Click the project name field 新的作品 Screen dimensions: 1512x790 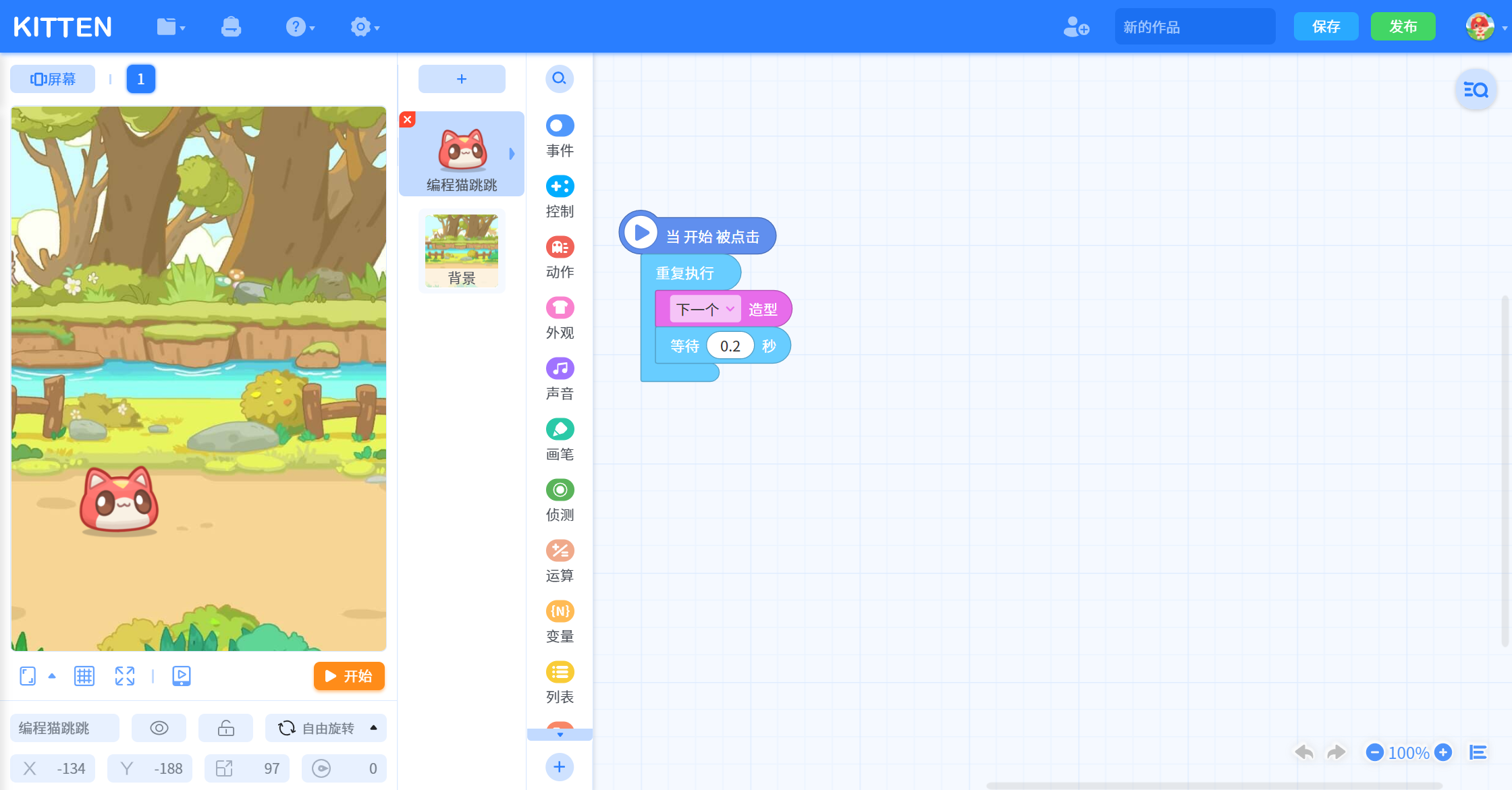[1195, 27]
